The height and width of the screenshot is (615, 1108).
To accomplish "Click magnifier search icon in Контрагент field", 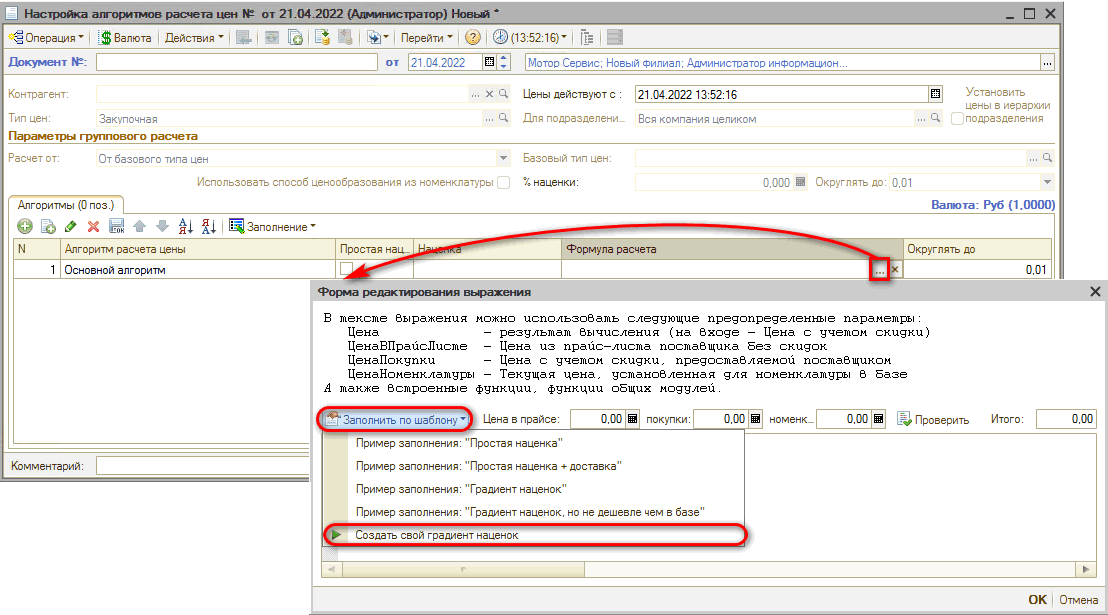I will (x=503, y=94).
